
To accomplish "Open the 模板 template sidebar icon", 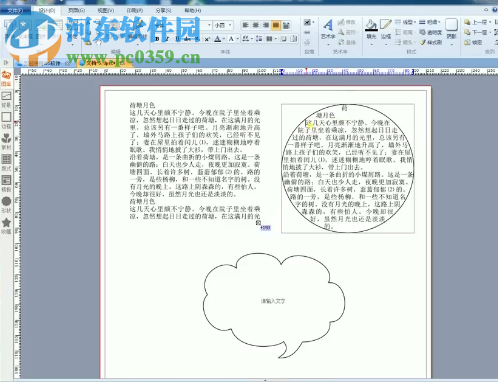I will pos(6,184).
